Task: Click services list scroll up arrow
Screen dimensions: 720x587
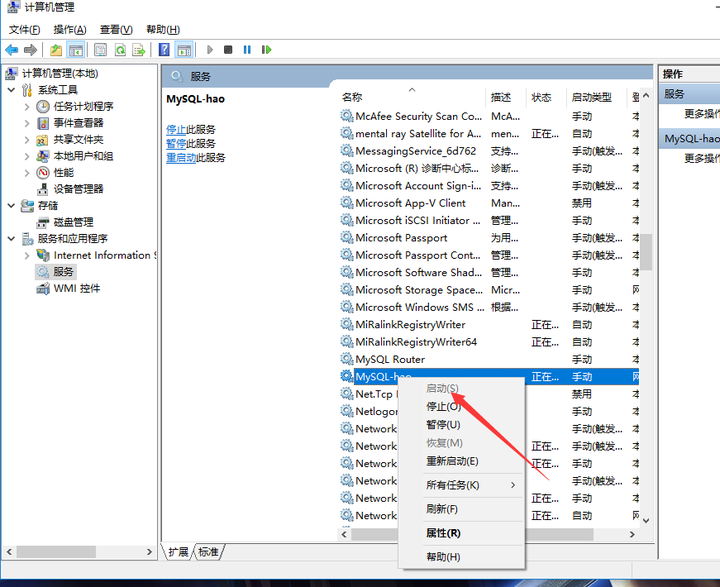Action: coord(646,96)
